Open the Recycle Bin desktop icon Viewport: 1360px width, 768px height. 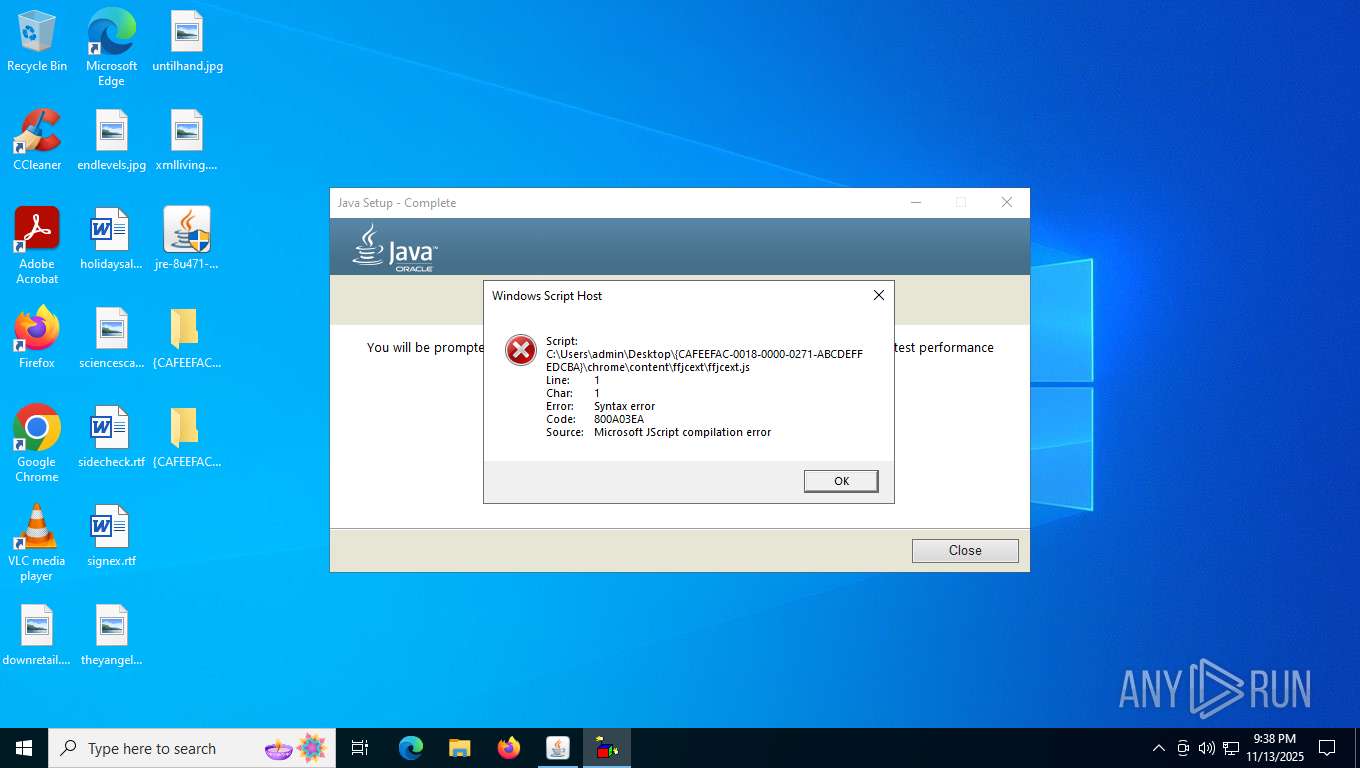tap(37, 41)
